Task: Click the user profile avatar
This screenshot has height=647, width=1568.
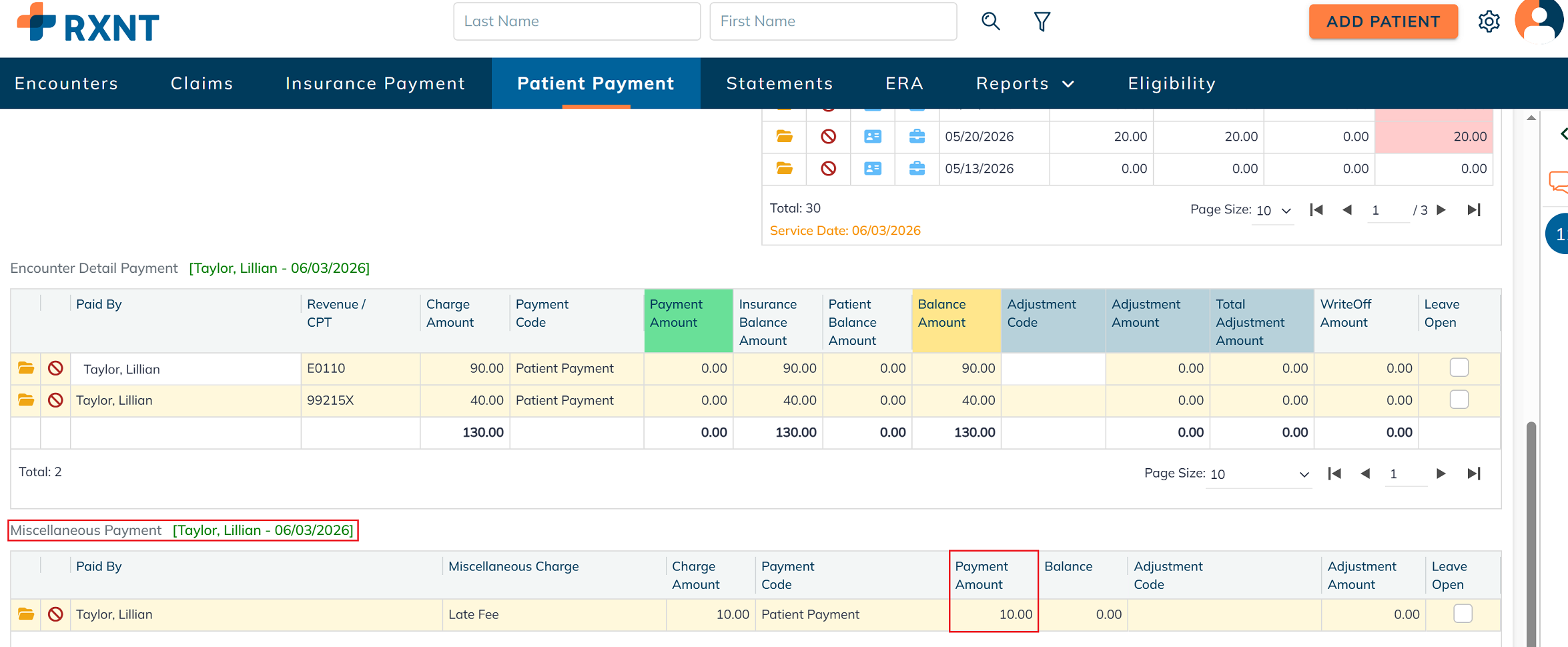Action: pyautogui.click(x=1539, y=20)
